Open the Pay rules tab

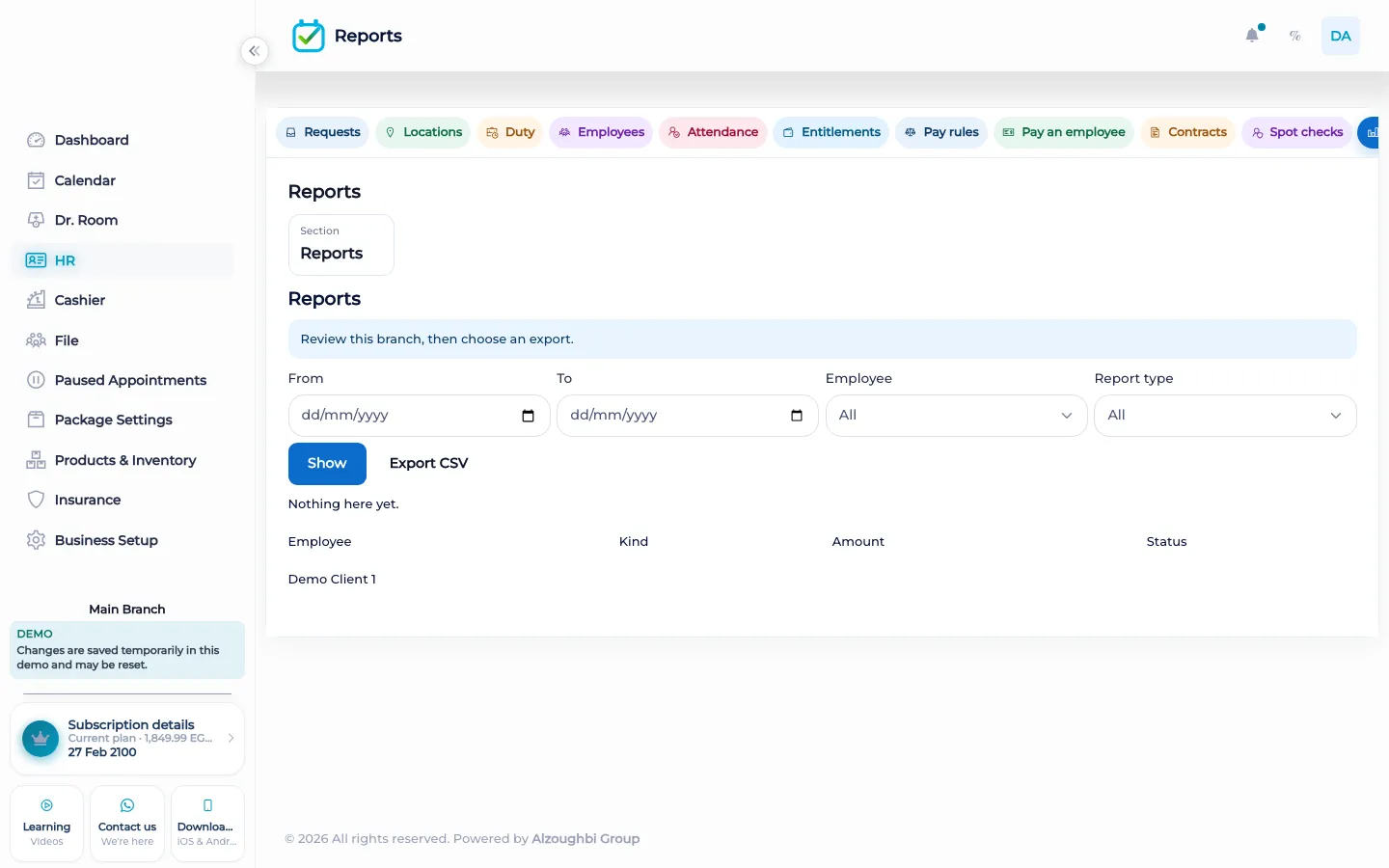tap(940, 132)
